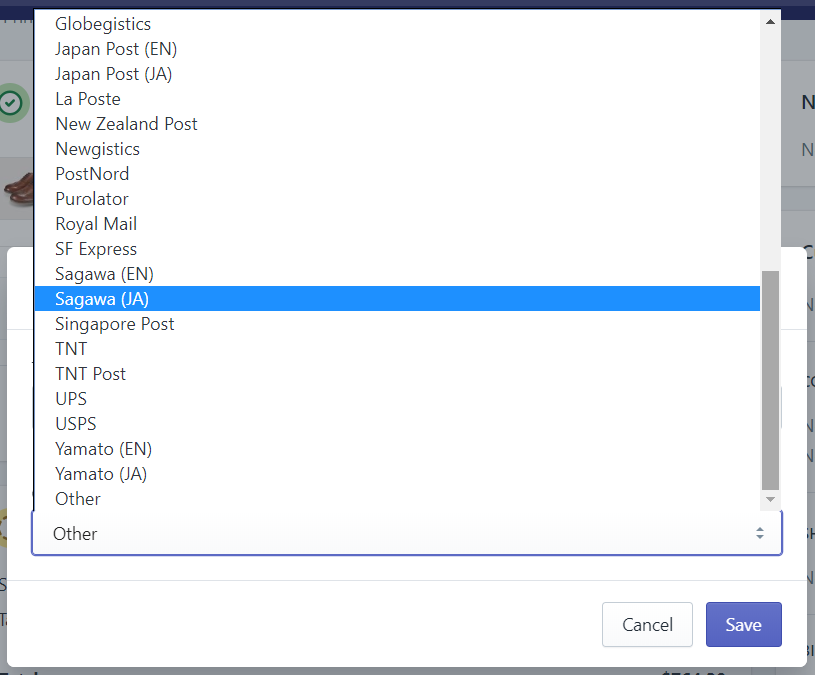Click the brown shoe product thumbnail
The width and height of the screenshot is (815, 675).
pos(19,189)
